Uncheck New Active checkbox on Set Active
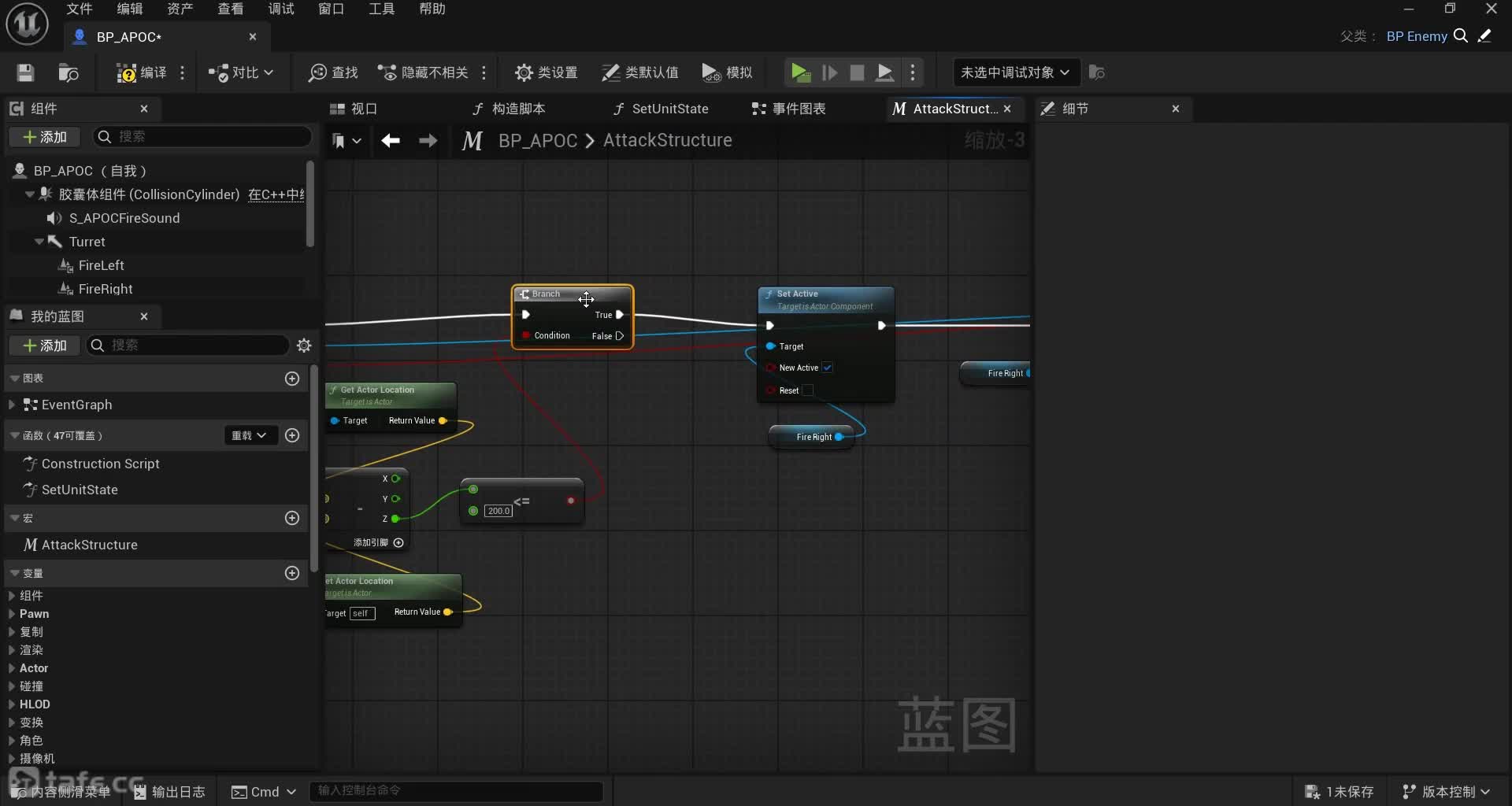The width and height of the screenshot is (1512, 806). 828,368
